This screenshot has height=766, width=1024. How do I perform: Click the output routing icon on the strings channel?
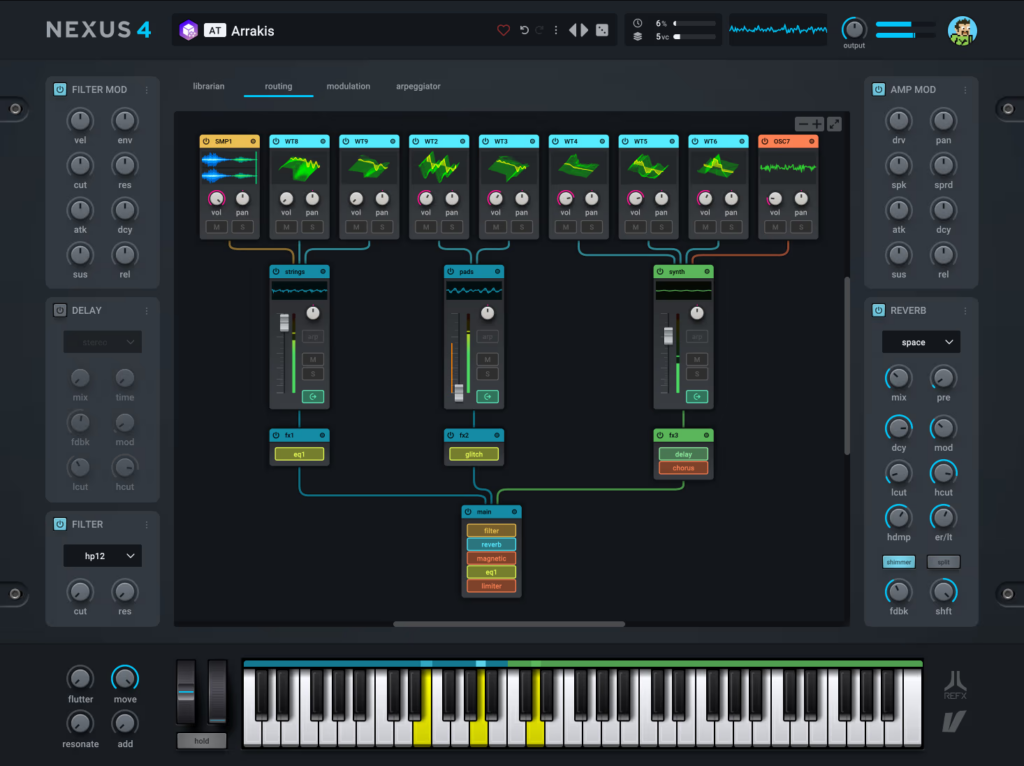[x=313, y=396]
